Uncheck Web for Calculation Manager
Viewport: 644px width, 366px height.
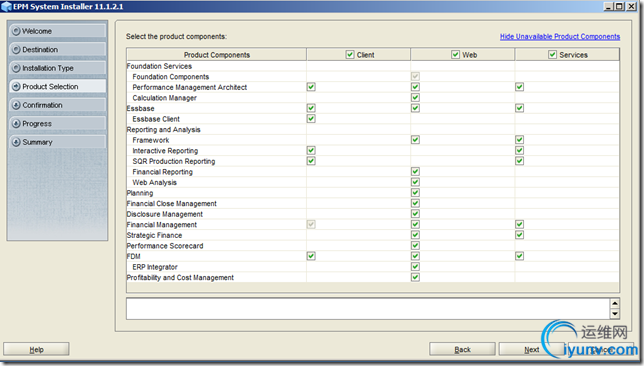415,97
